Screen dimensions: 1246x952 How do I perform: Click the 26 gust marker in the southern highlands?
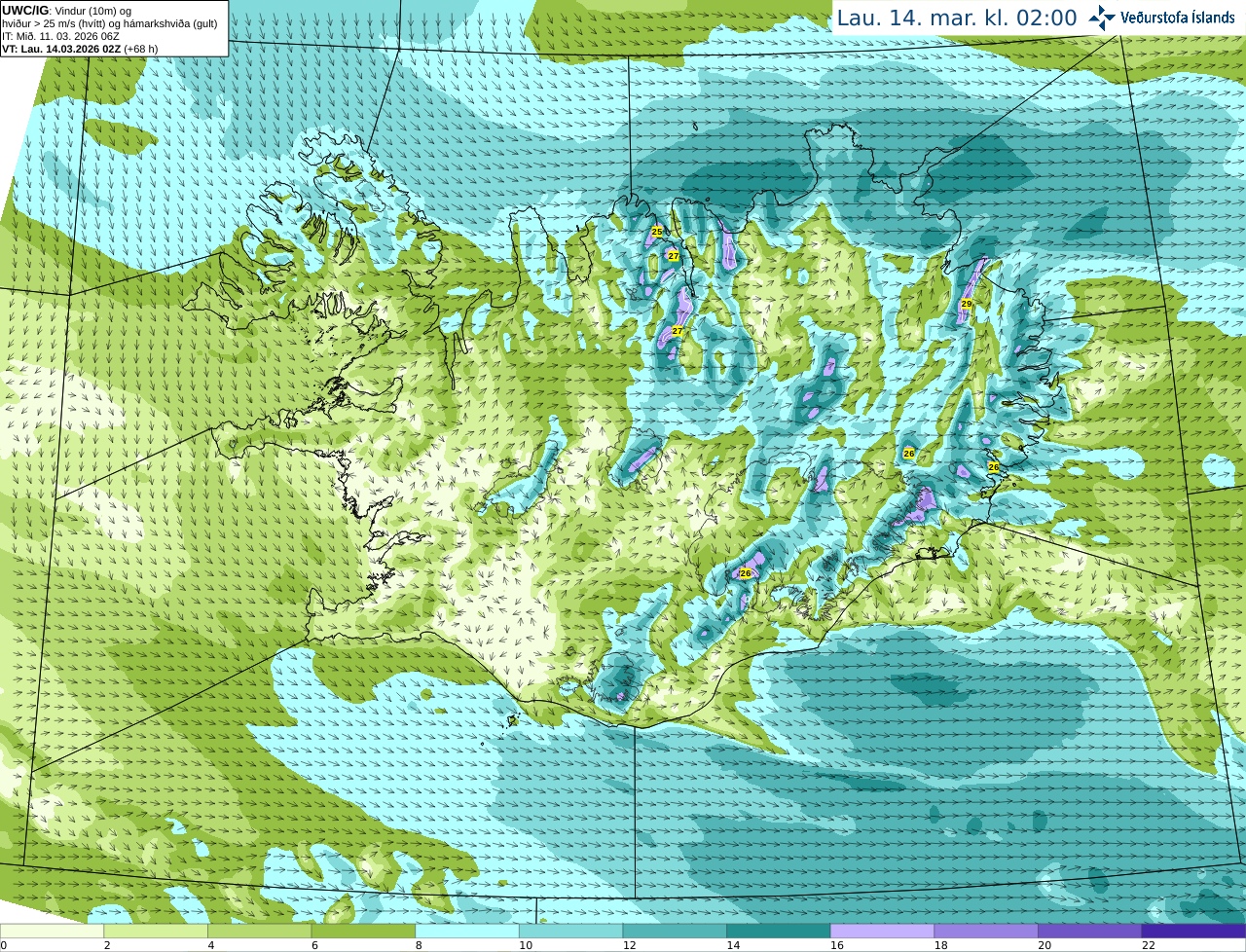coord(746,573)
